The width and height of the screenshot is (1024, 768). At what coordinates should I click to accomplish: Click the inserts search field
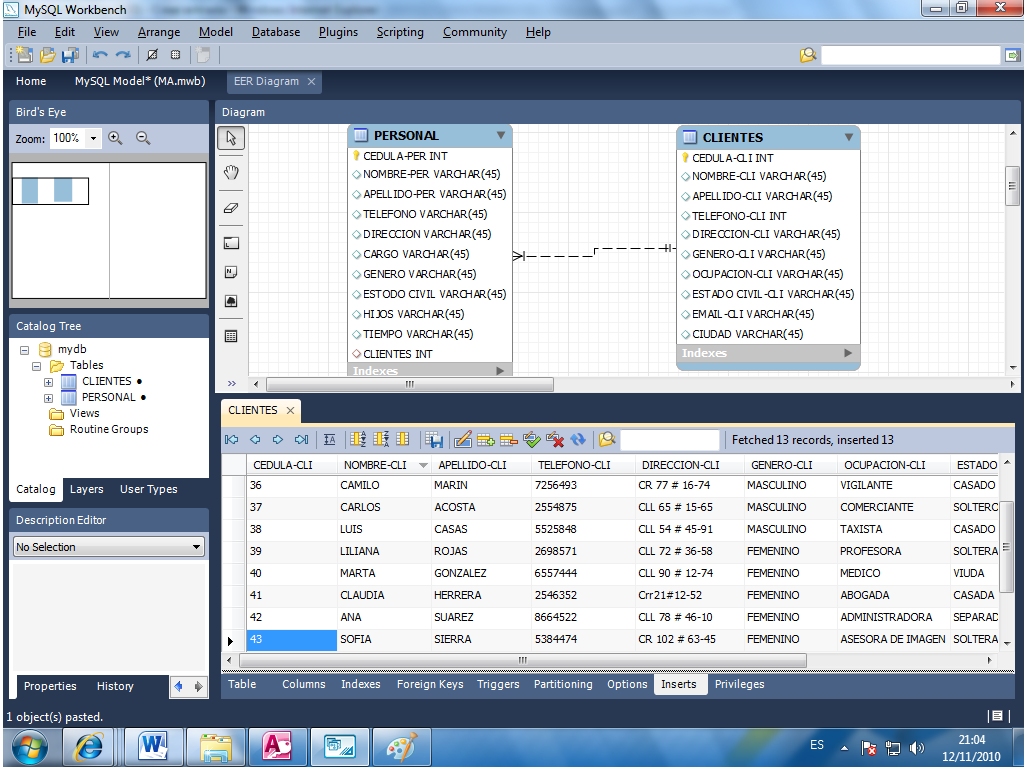pos(669,440)
